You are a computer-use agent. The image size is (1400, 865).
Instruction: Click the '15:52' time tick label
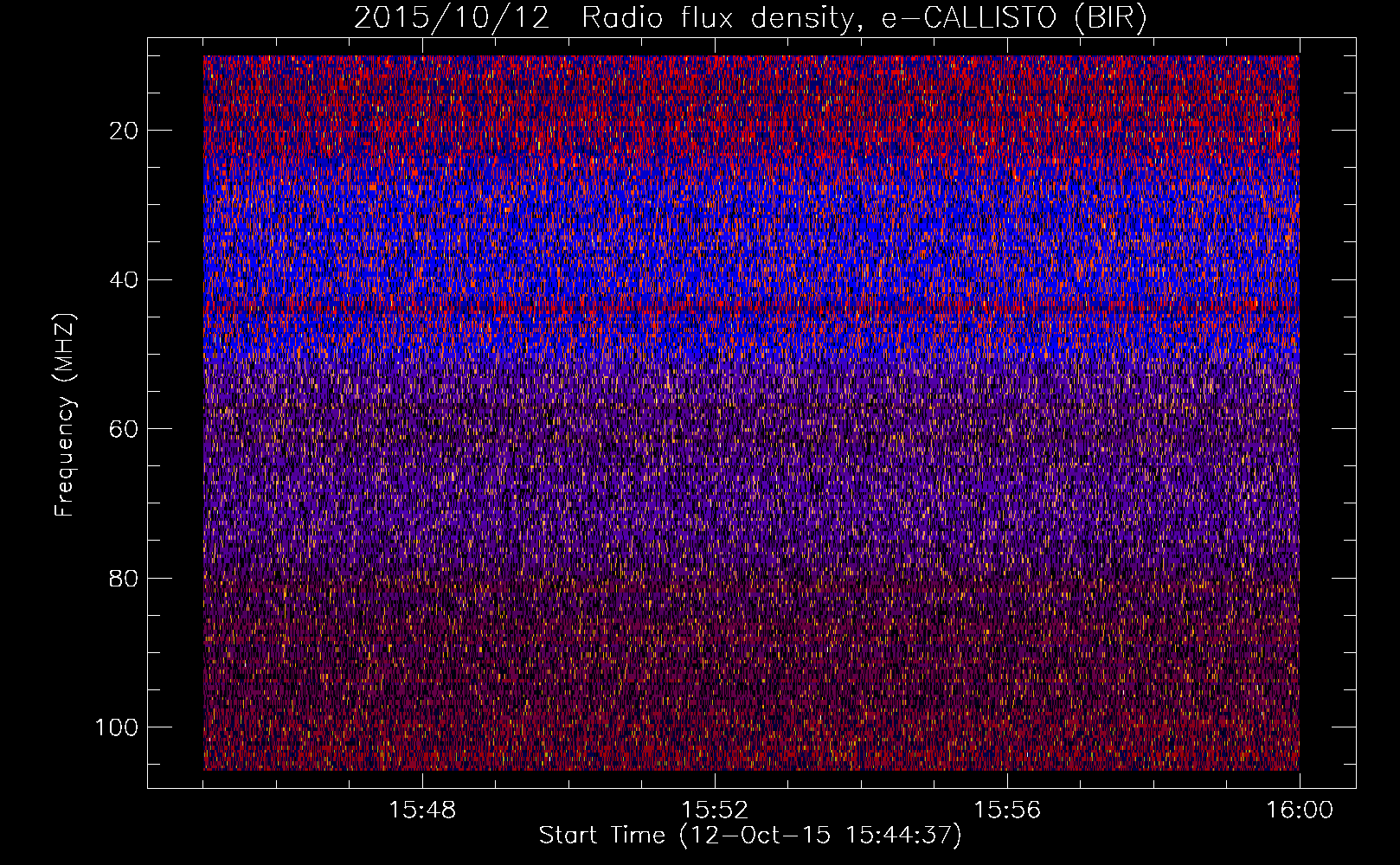tap(715, 811)
